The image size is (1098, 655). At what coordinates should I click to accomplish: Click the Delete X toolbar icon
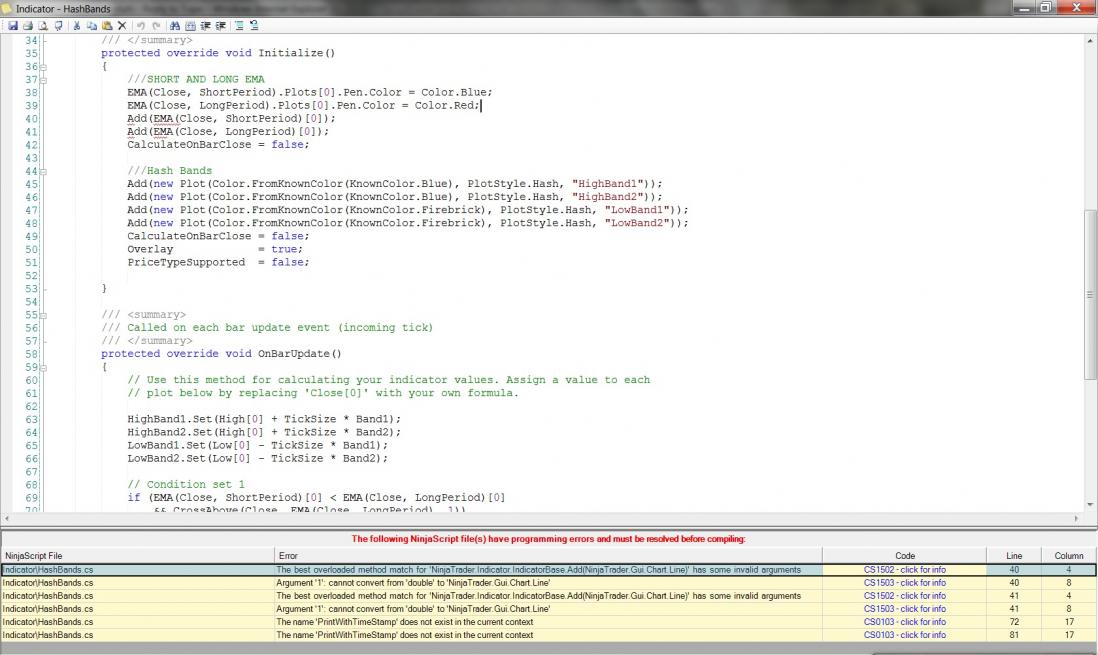(x=122, y=26)
